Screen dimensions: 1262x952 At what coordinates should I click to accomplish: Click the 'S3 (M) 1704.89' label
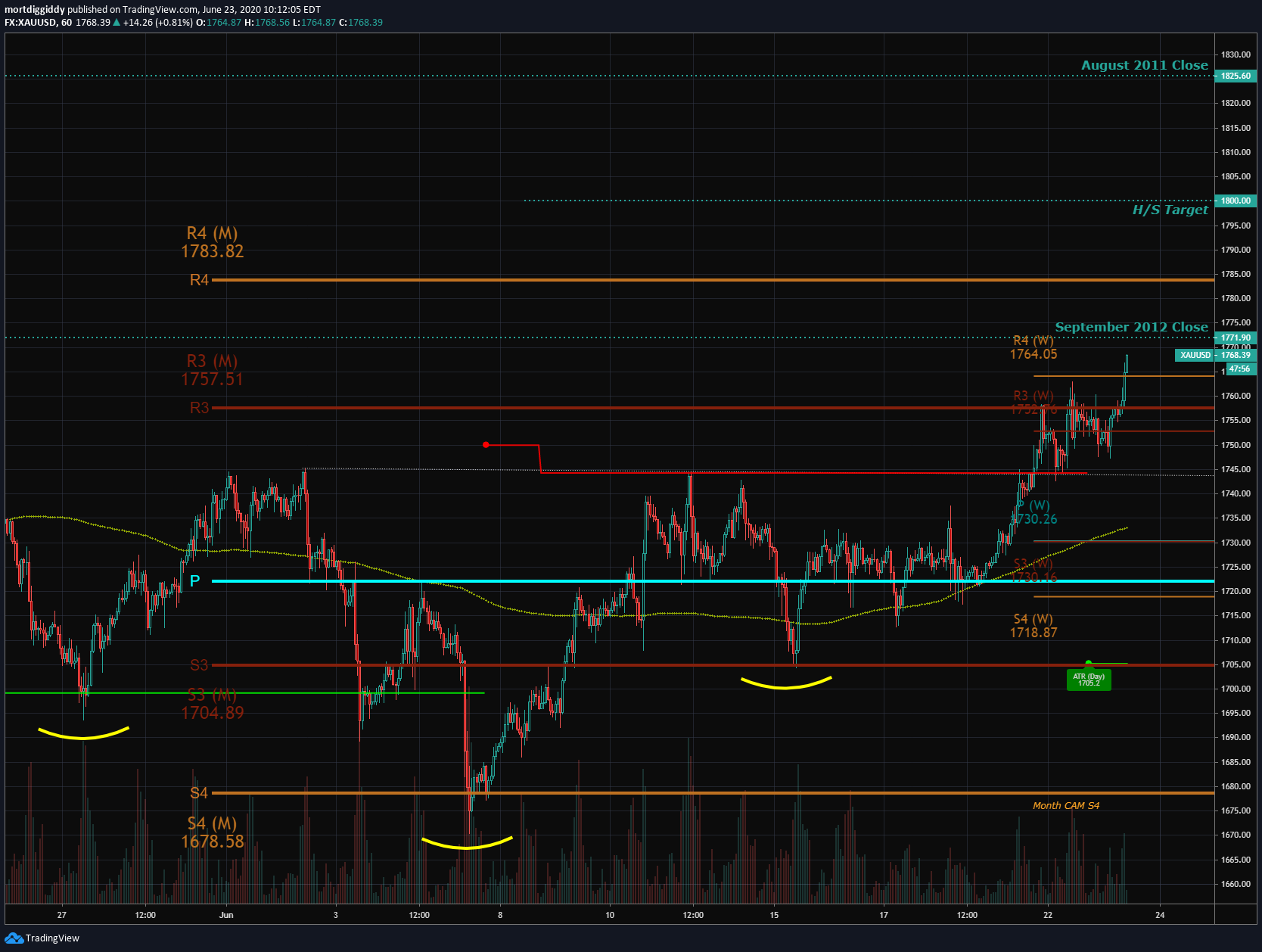coord(213,704)
